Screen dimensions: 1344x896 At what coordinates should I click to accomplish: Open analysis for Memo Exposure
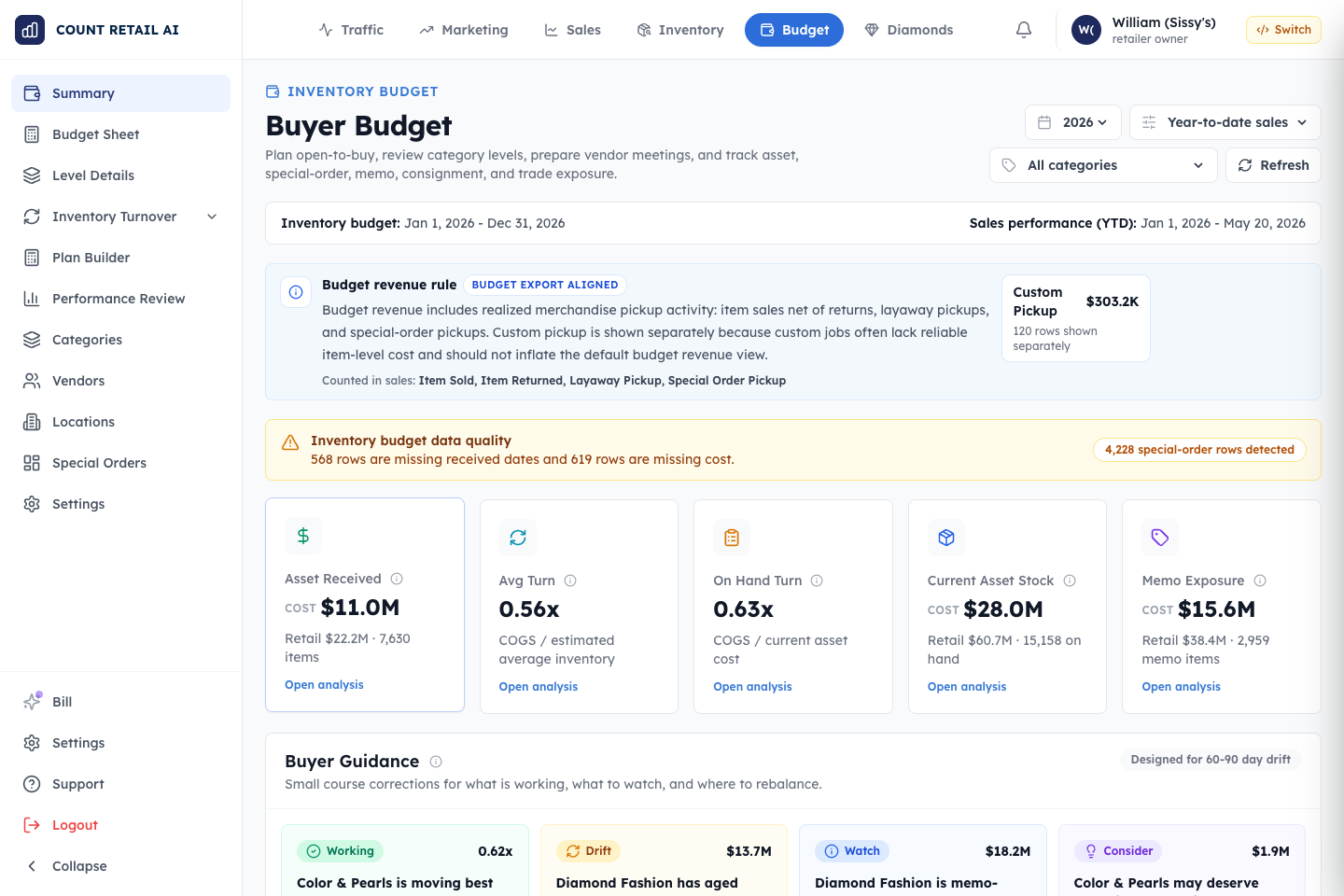tap(1182, 687)
